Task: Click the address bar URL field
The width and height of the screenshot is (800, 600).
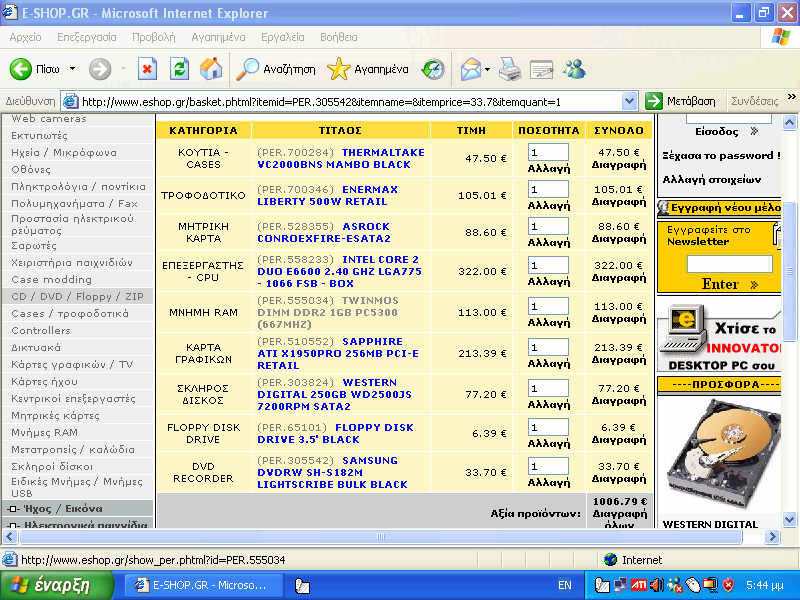Action: pos(351,102)
